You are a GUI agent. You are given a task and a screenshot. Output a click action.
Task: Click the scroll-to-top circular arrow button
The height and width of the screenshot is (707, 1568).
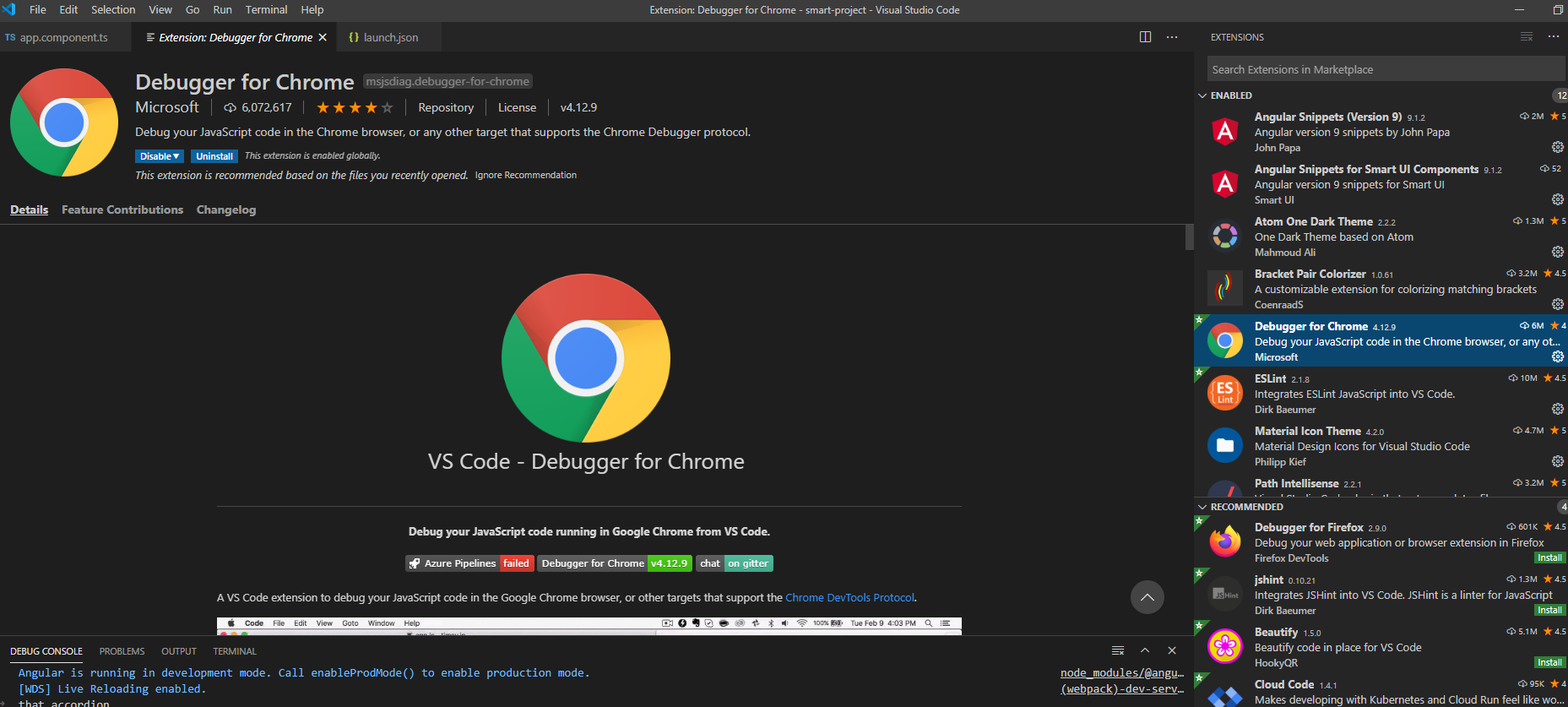(1148, 597)
